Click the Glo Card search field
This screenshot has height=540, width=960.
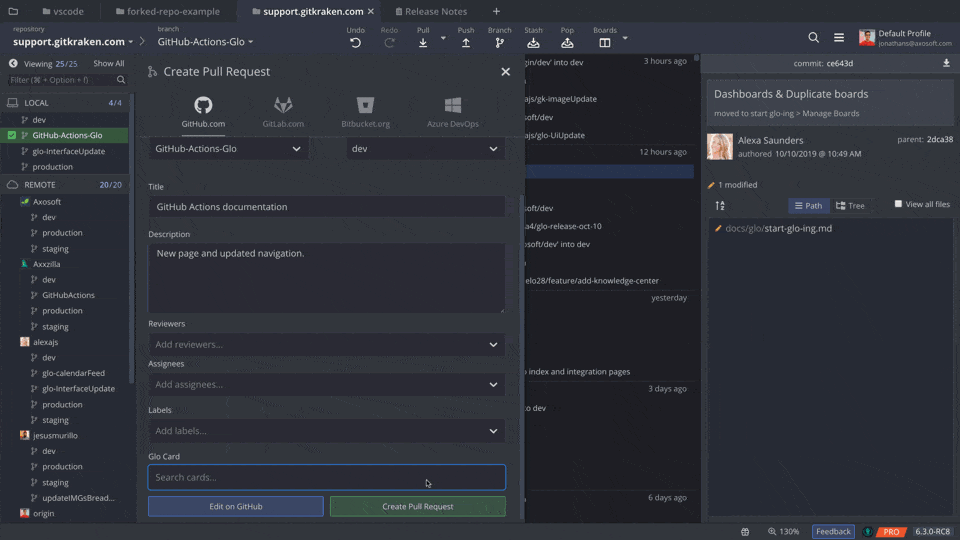click(327, 477)
